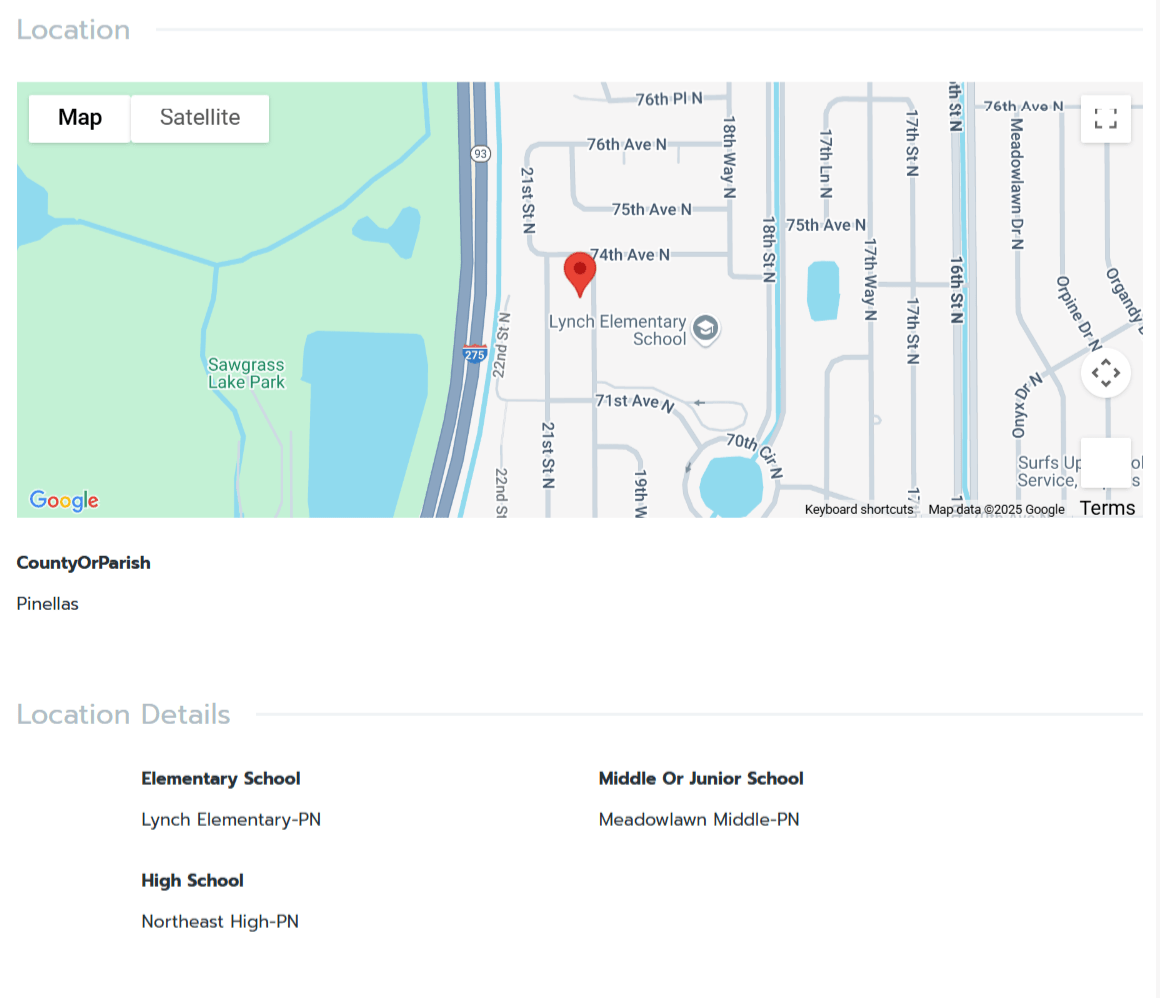The image size is (1160, 998).
Task: Open Google Maps Terms
Action: point(1107,508)
